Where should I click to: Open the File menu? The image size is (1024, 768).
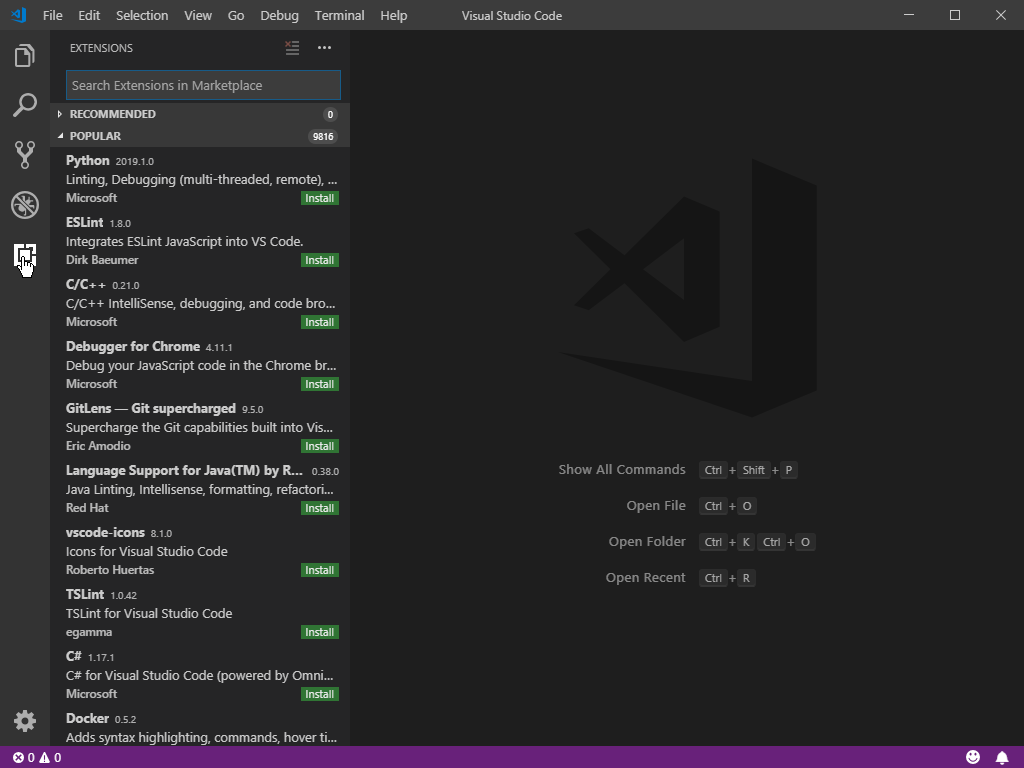tap(52, 15)
